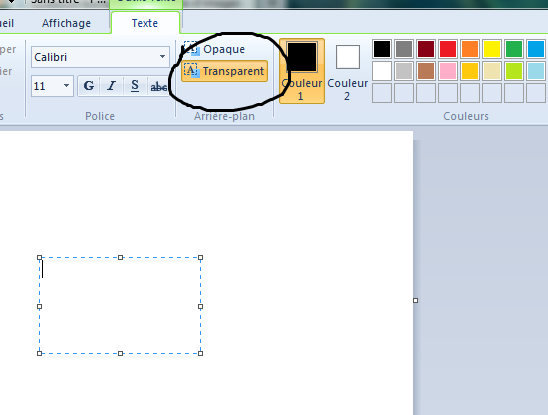Screen dimensions: 548x415
Task: Open font size 11 dropdown
Action: point(52,86)
